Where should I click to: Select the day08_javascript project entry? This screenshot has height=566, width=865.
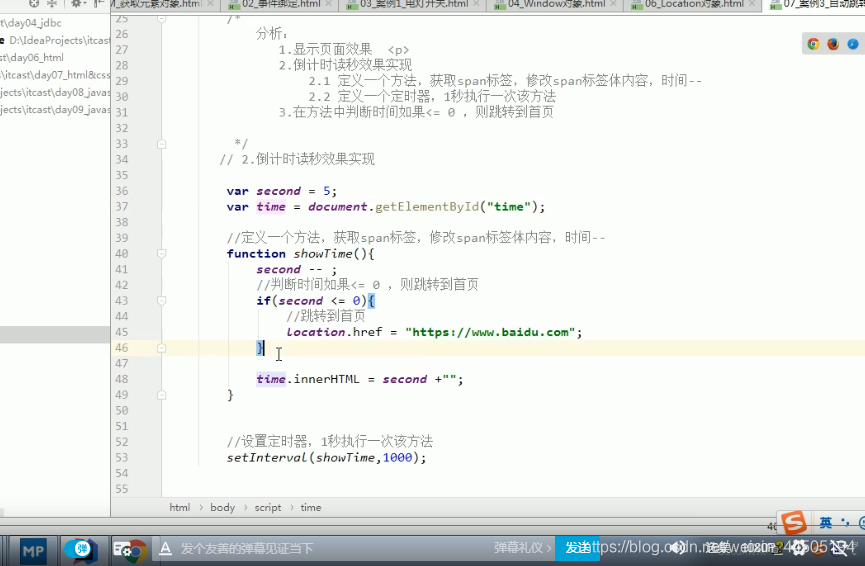55,92
